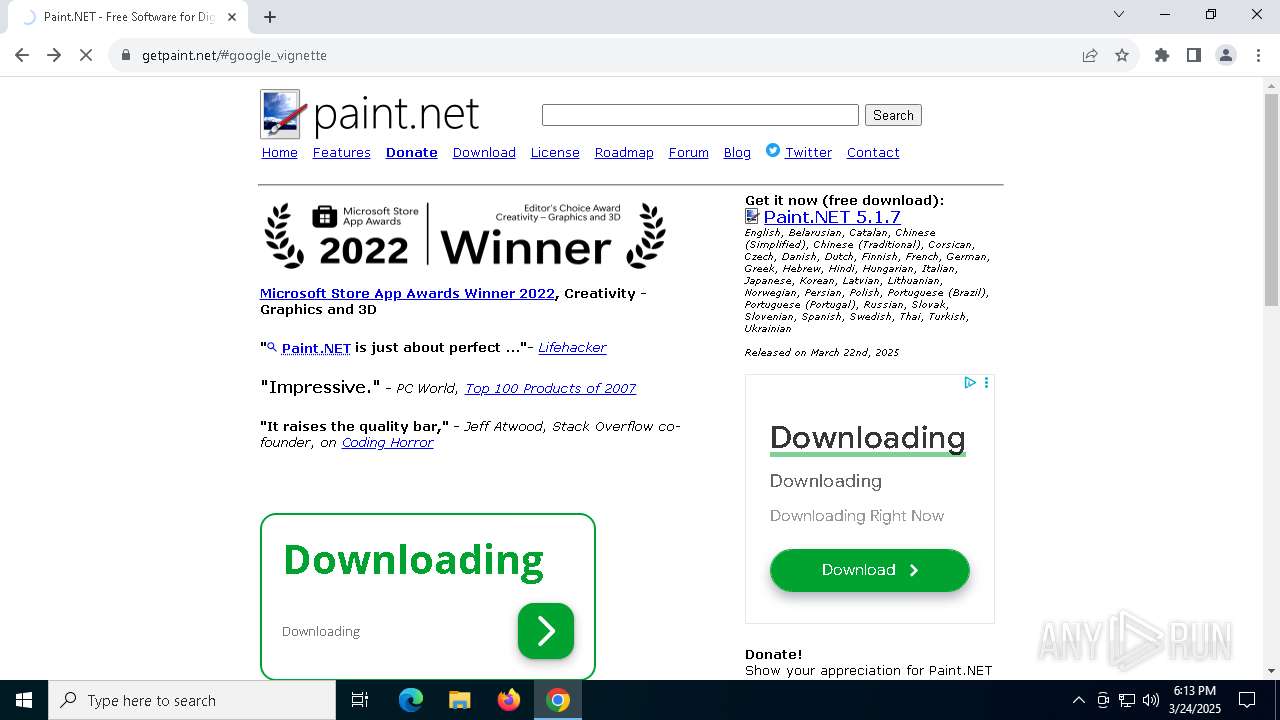Click the browser back arrow
The width and height of the screenshot is (1280, 720).
coord(22,55)
